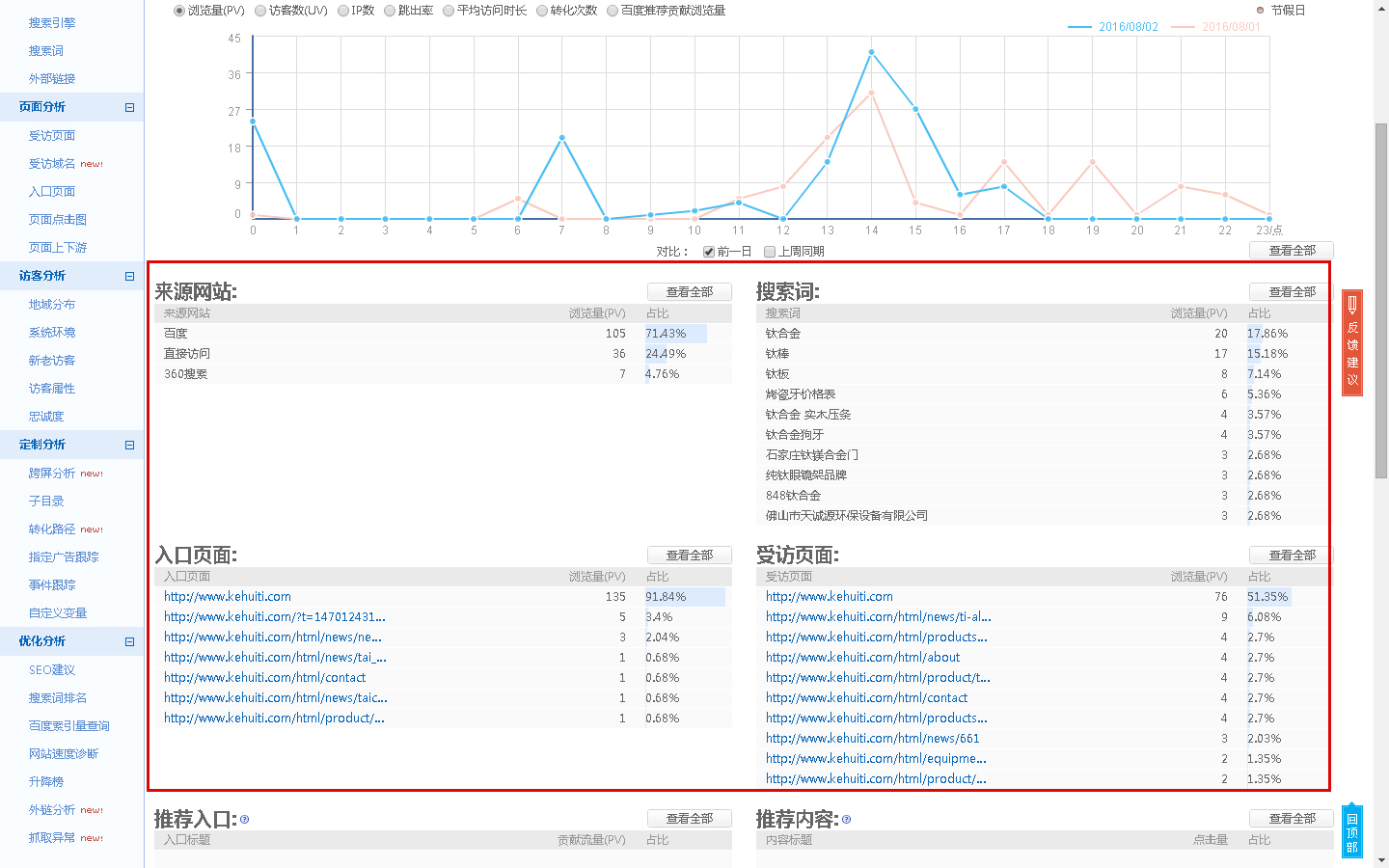Open the 反馈建议 feedback tab icon
The height and width of the screenshot is (868, 1389).
pos(1352,342)
